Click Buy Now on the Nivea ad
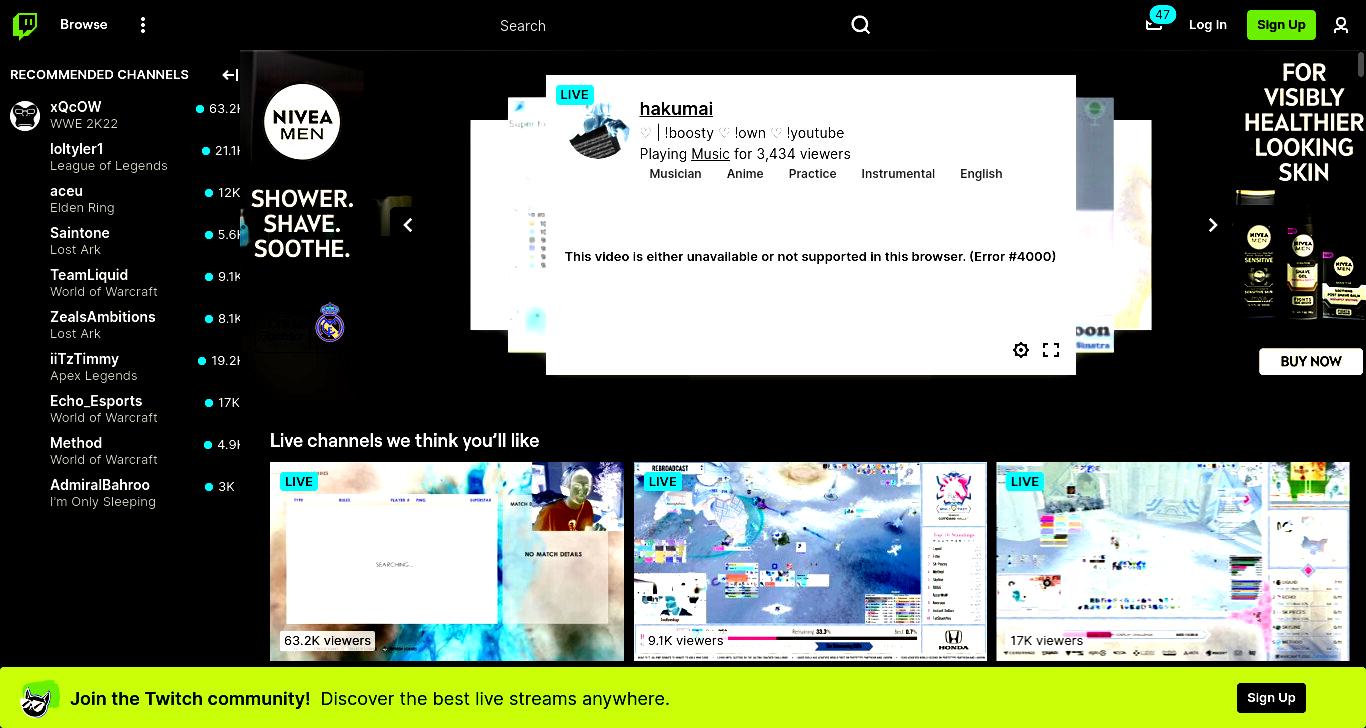Image resolution: width=1366 pixels, height=728 pixels. [1311, 361]
